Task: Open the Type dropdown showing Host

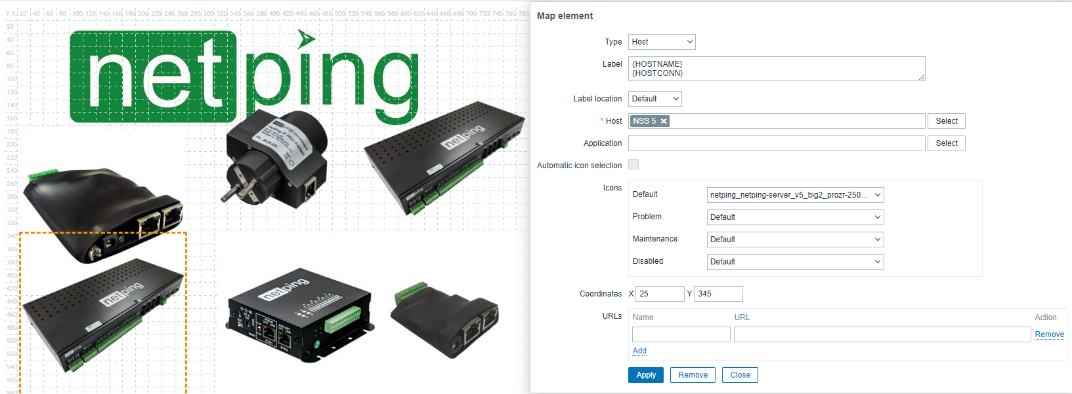Action: point(661,42)
